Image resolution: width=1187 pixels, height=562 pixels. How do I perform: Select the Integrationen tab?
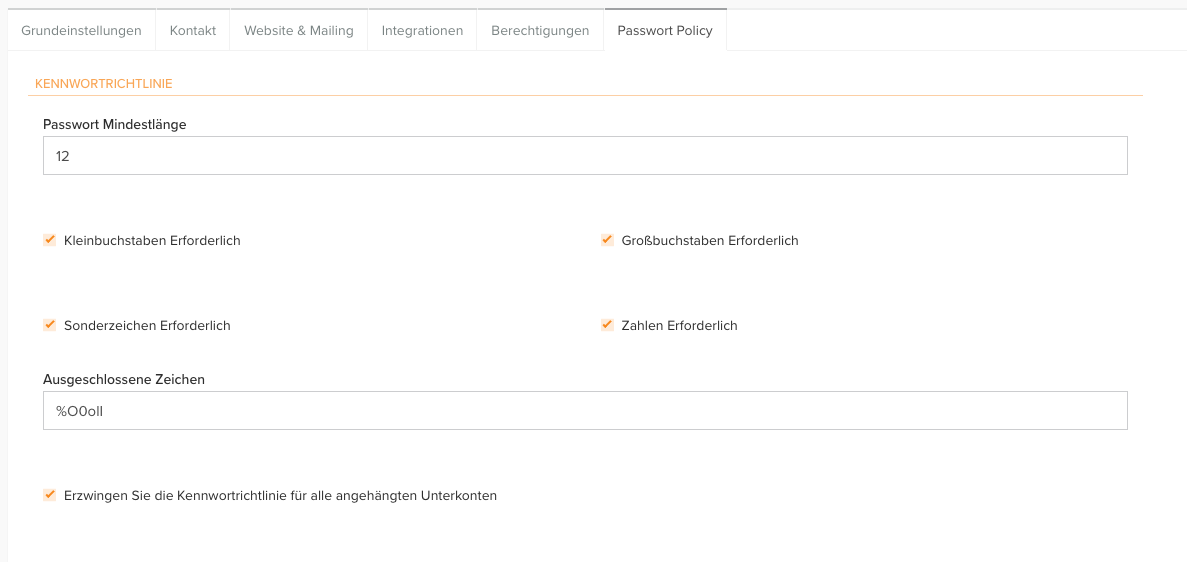point(422,30)
